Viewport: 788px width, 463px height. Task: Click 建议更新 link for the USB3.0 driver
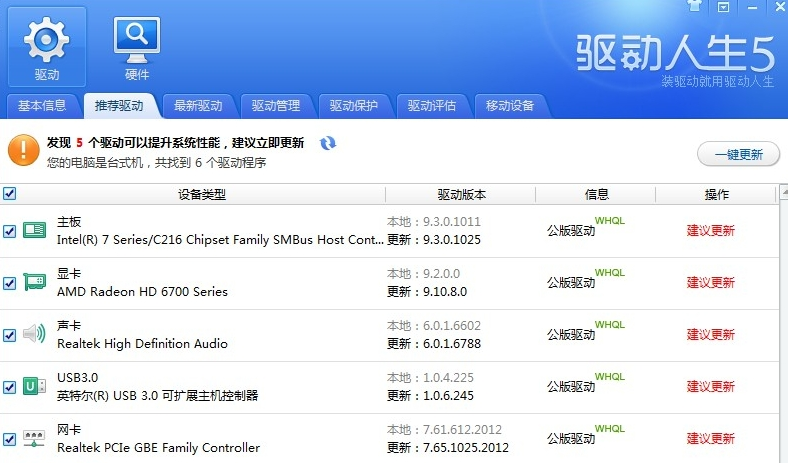(710, 386)
